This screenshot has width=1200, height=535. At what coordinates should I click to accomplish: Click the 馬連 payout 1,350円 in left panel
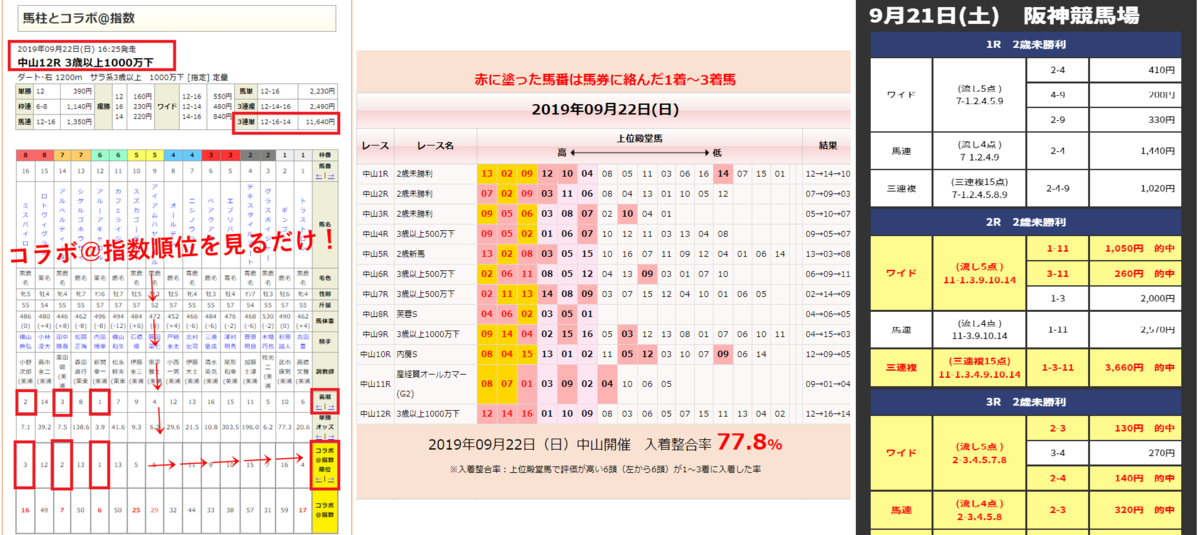click(78, 122)
